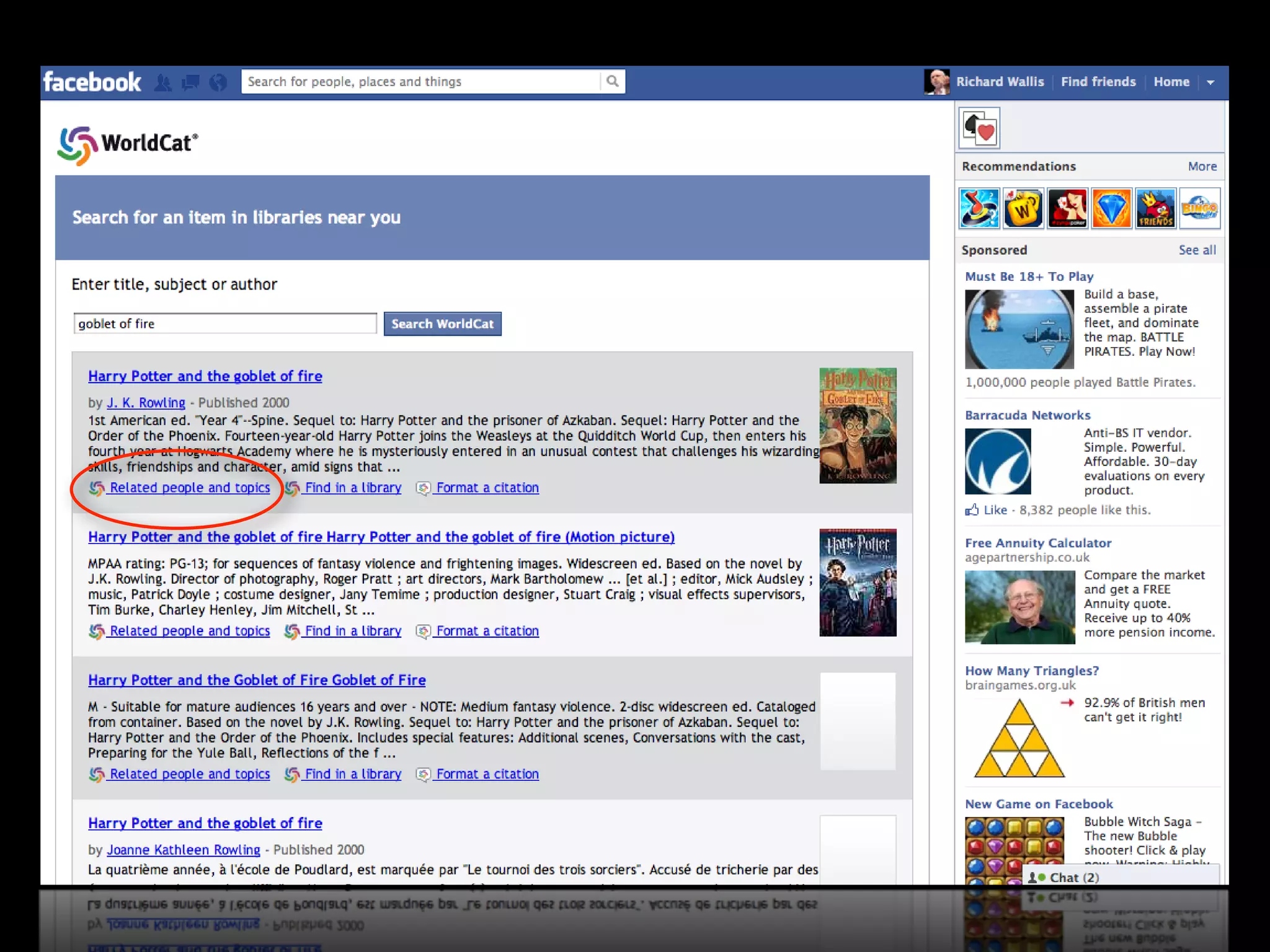This screenshot has width=1270, height=952.
Task: Open Find friends in top bar
Action: click(1098, 82)
